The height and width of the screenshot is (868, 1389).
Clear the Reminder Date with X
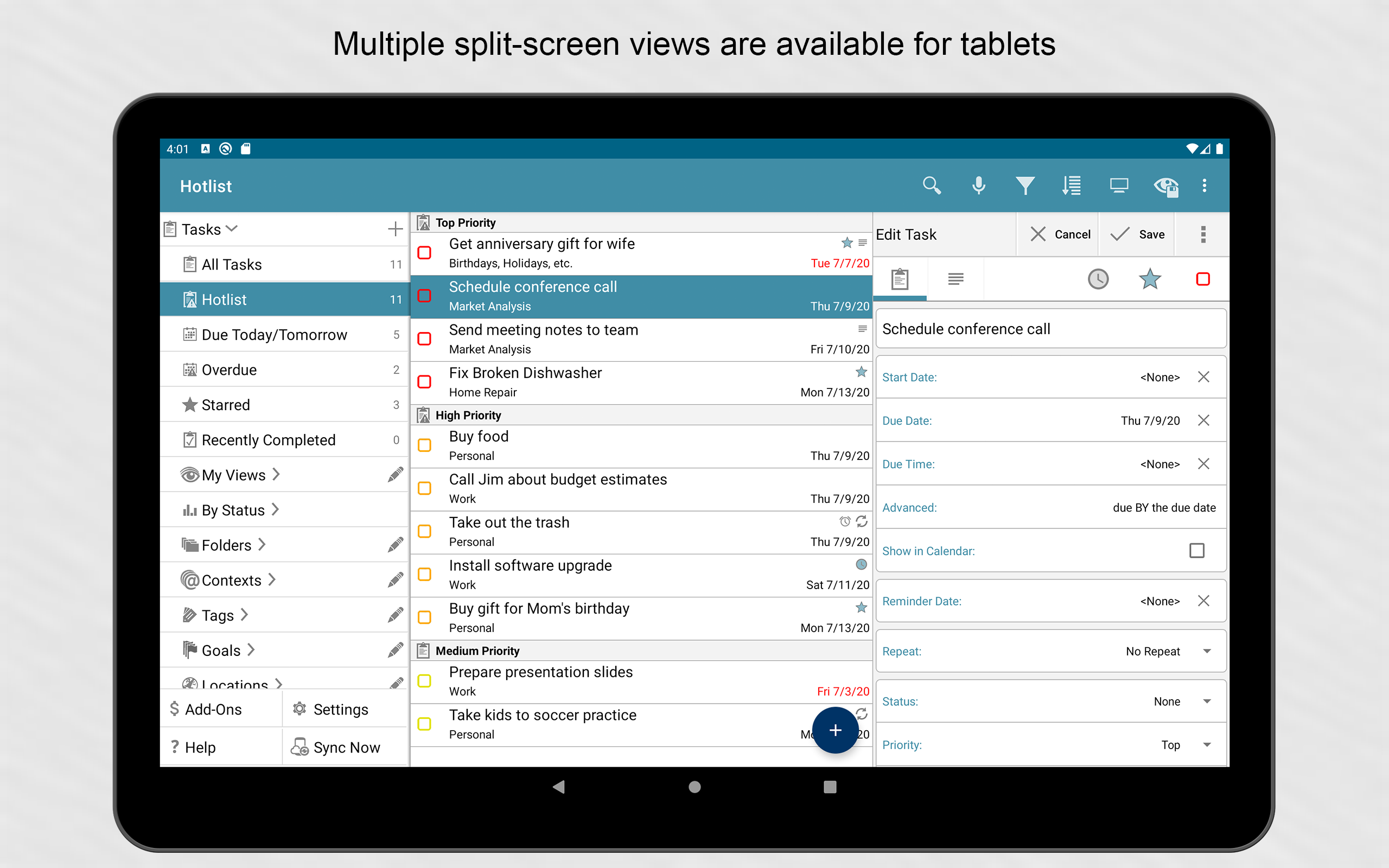[1203, 601]
